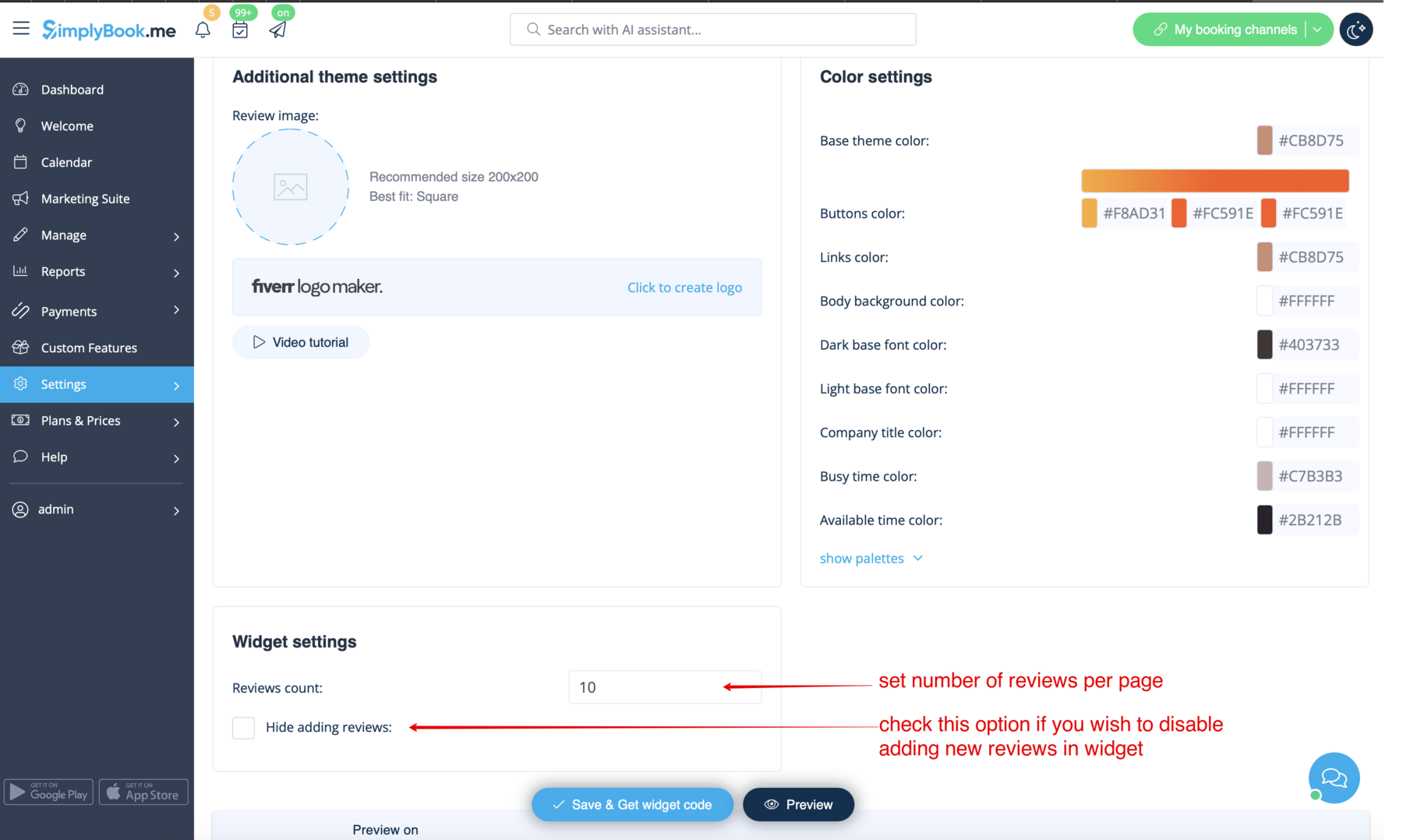Click the Click to create logo link
The image size is (1403, 840).
[684, 288]
